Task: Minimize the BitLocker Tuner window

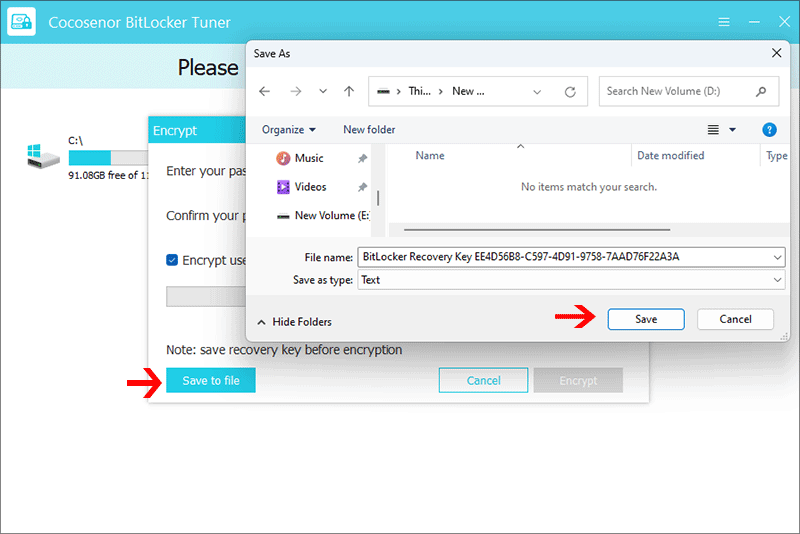Action: pos(754,22)
